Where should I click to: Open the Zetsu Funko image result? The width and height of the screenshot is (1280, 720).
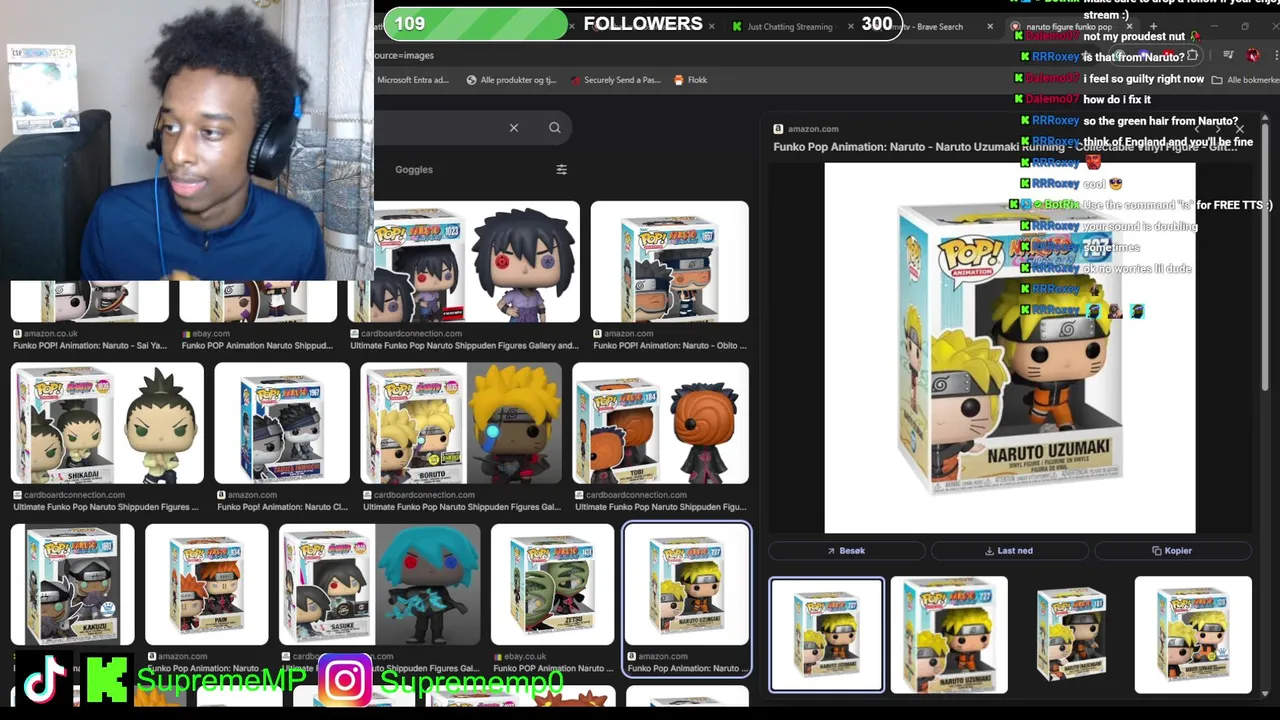[552, 585]
